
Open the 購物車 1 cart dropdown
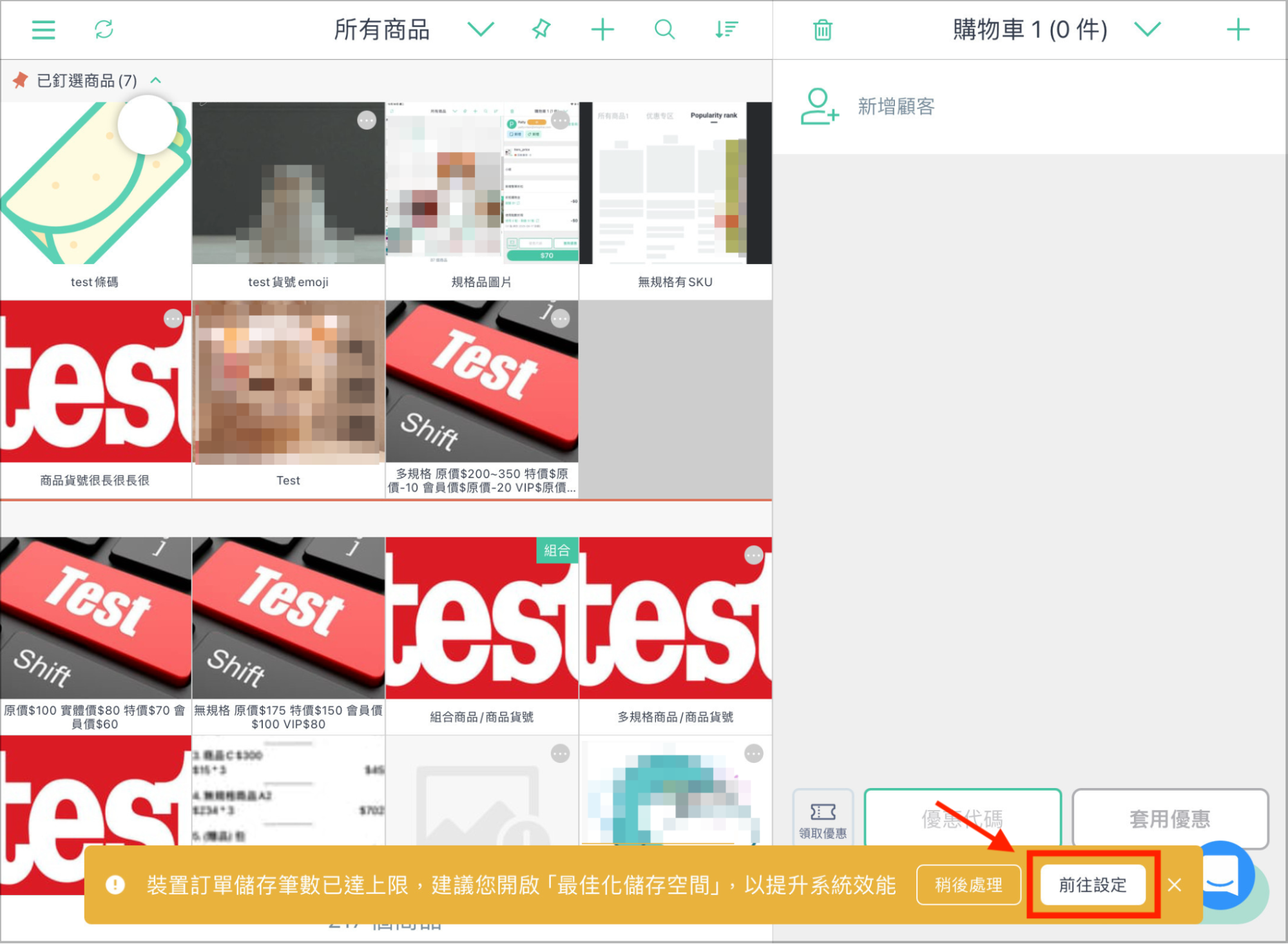pos(1147,30)
